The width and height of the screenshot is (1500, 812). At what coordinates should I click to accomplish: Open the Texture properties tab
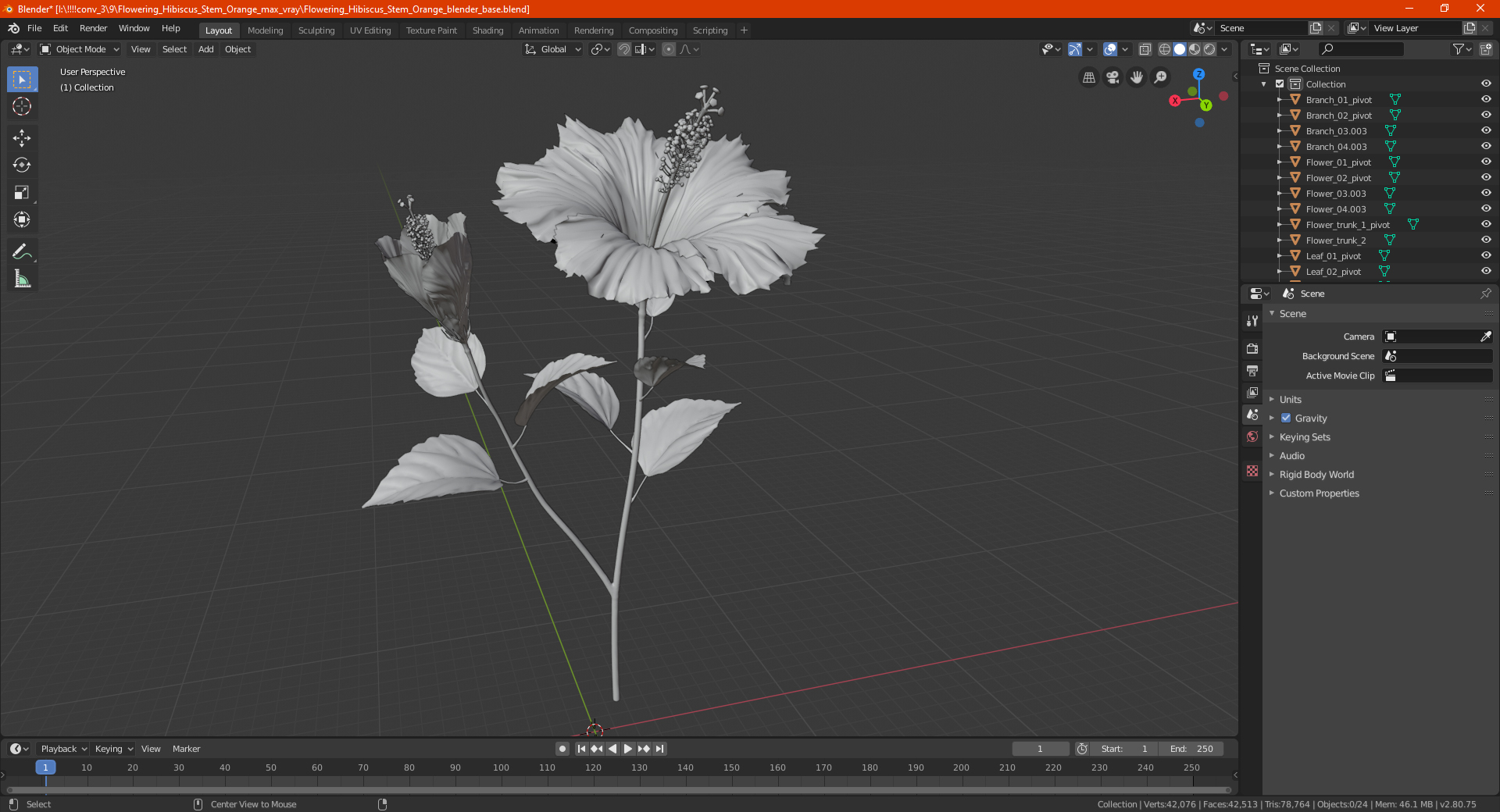pos(1252,471)
